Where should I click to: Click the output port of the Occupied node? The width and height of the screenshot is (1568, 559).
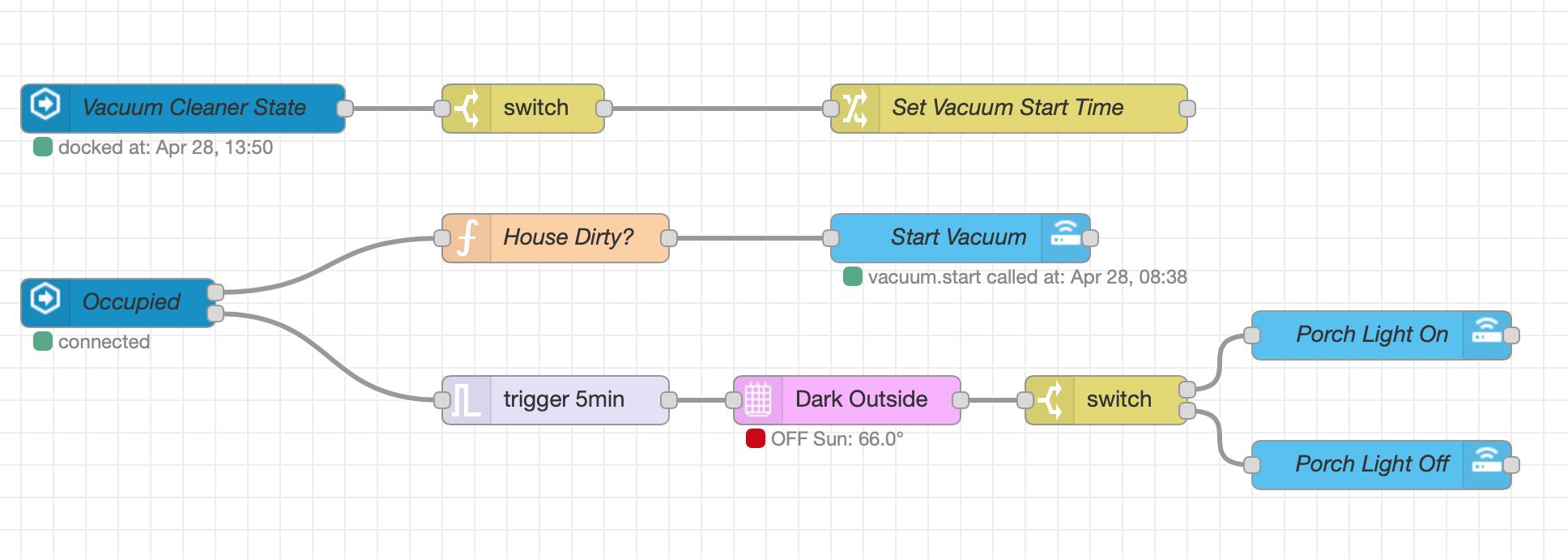(x=215, y=292)
